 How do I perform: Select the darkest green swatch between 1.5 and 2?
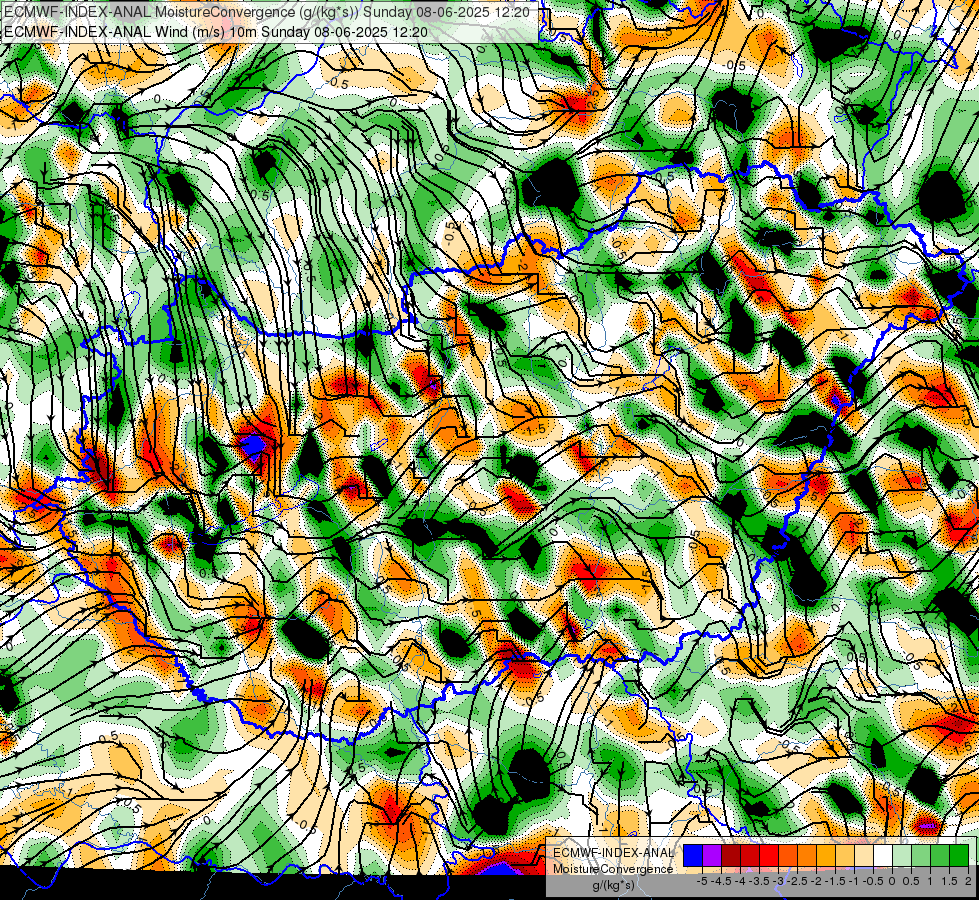pyautogui.click(x=959, y=856)
